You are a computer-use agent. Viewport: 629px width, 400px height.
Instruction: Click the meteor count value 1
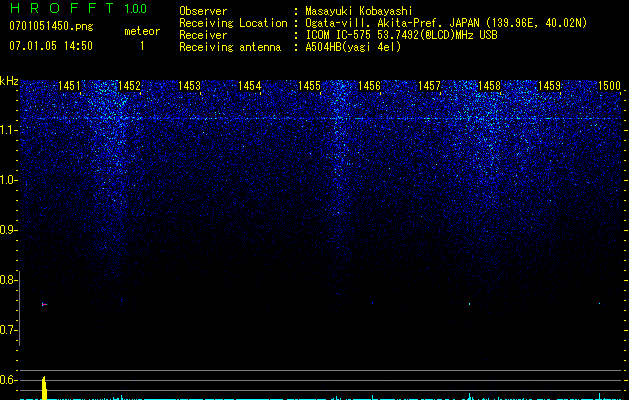[x=142, y=46]
